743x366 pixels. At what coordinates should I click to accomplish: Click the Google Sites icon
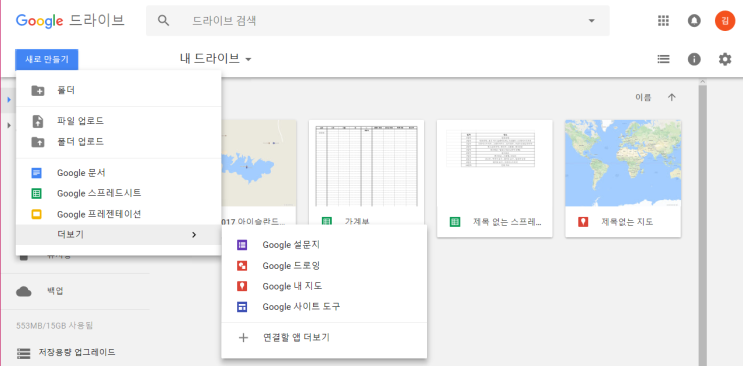(x=242, y=307)
